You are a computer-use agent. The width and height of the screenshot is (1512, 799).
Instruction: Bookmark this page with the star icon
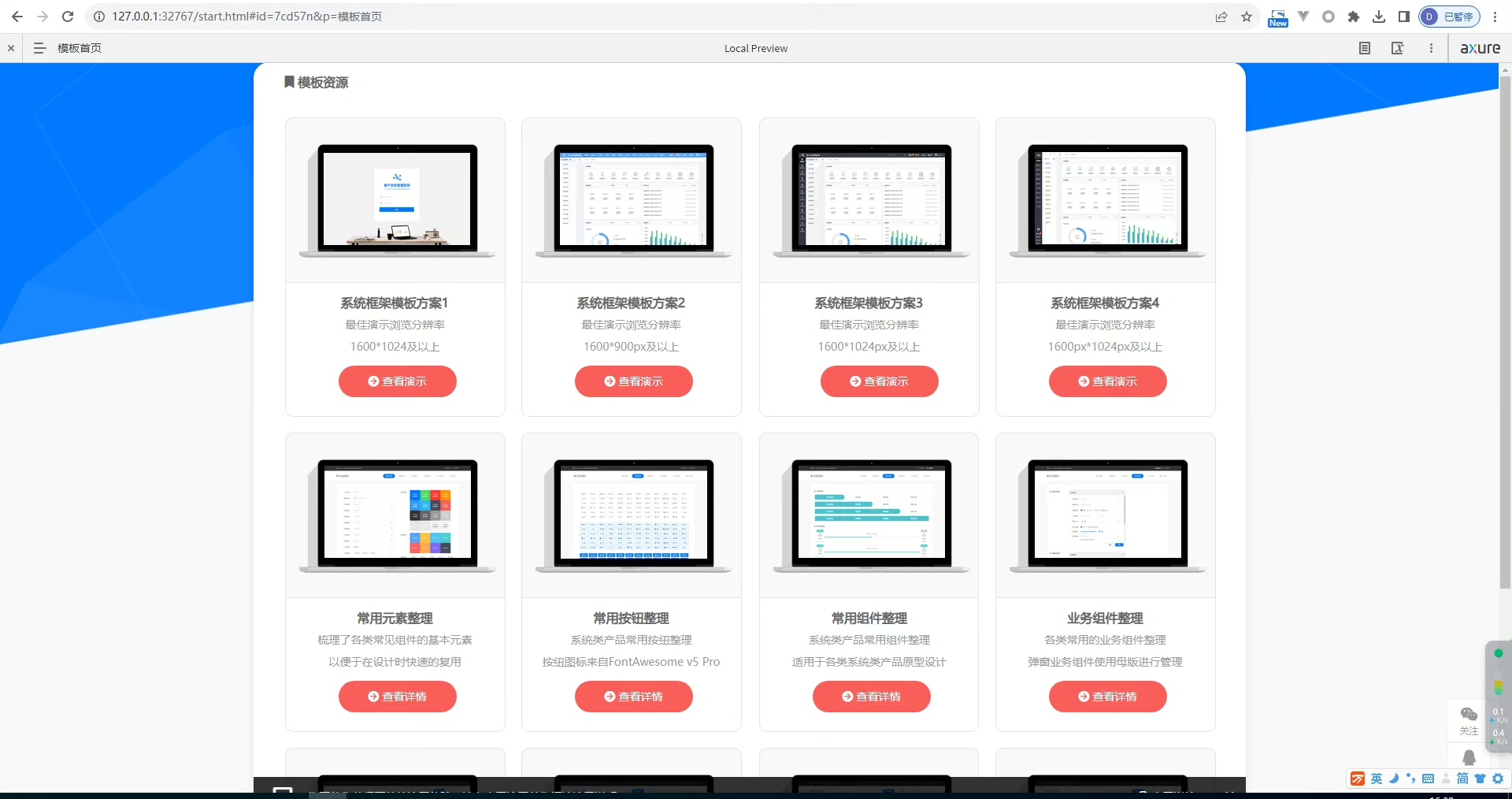pos(1247,17)
